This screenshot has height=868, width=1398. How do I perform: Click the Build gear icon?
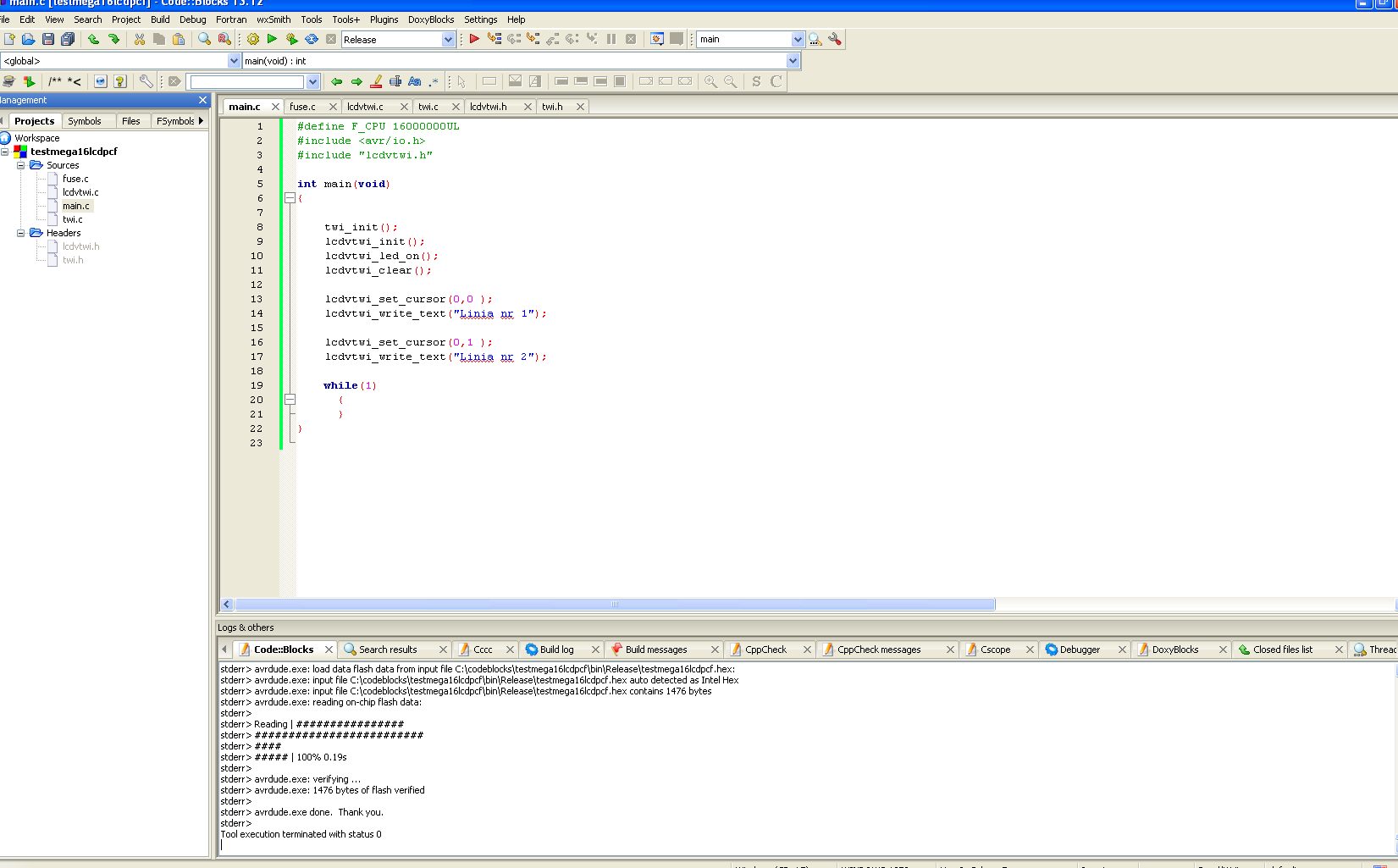coord(253,39)
